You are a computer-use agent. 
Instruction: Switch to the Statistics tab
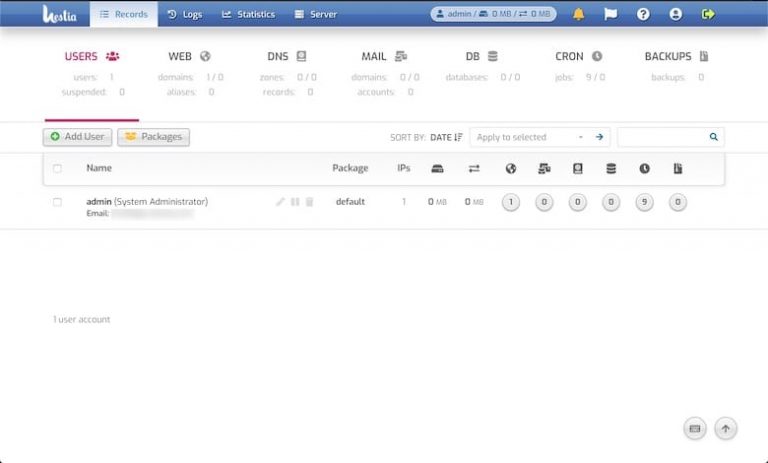[248, 14]
